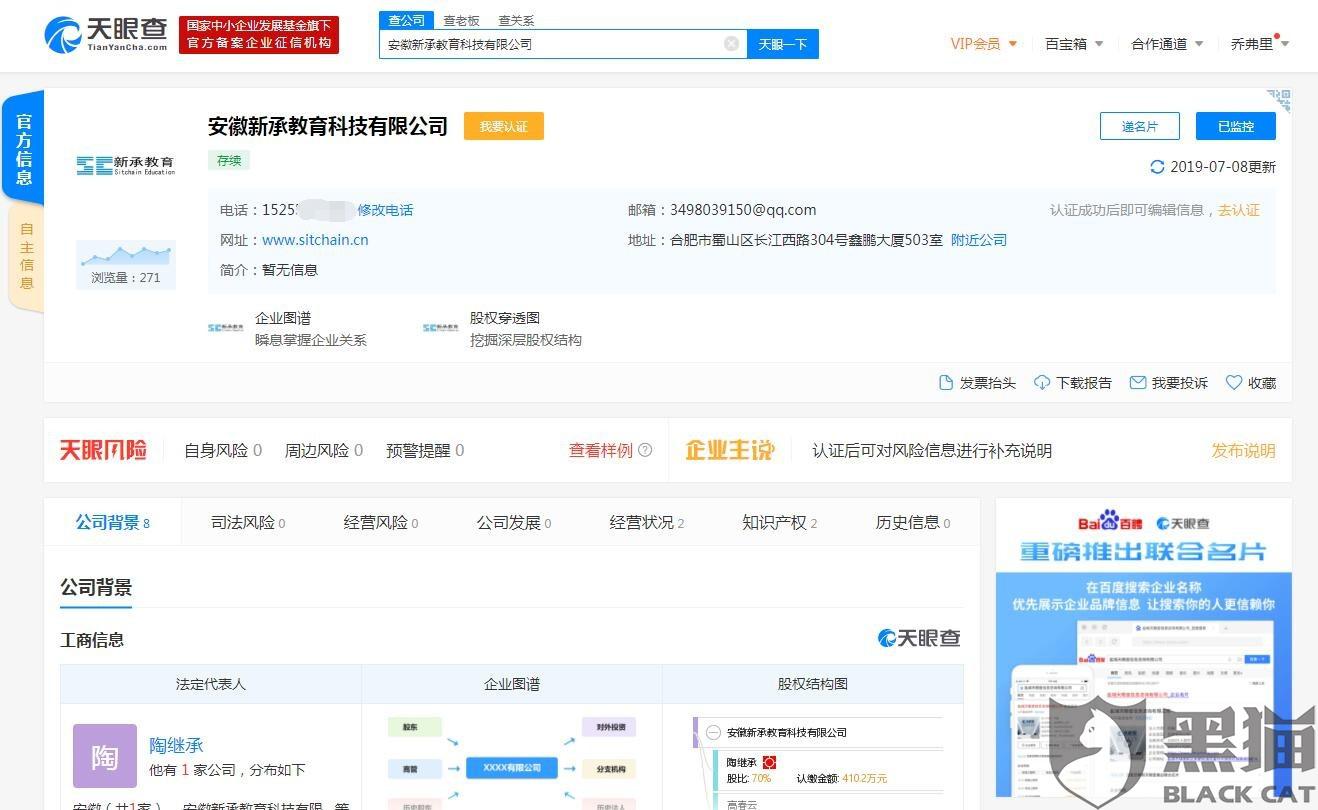This screenshot has width=1318, height=810.
Task: Click the 递名片 button
Action: tap(1140, 126)
